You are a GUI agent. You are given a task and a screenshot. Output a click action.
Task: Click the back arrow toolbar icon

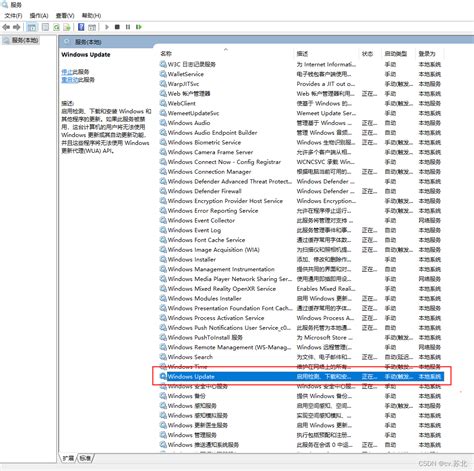[6, 27]
